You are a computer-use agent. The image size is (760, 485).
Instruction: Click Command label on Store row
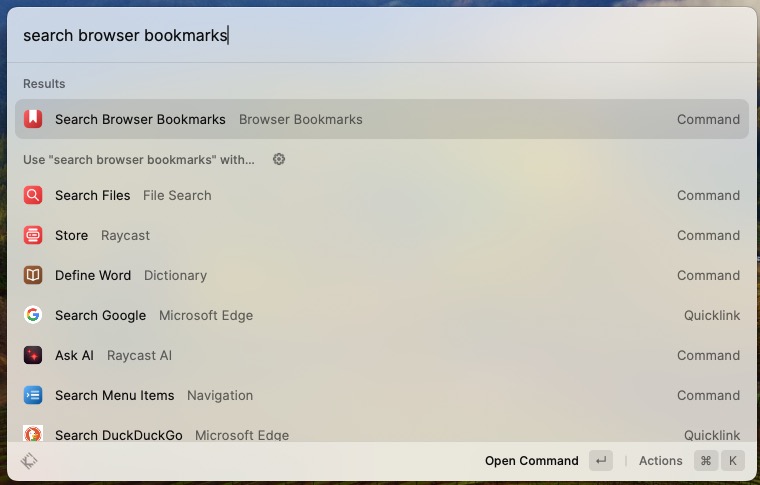pos(708,235)
